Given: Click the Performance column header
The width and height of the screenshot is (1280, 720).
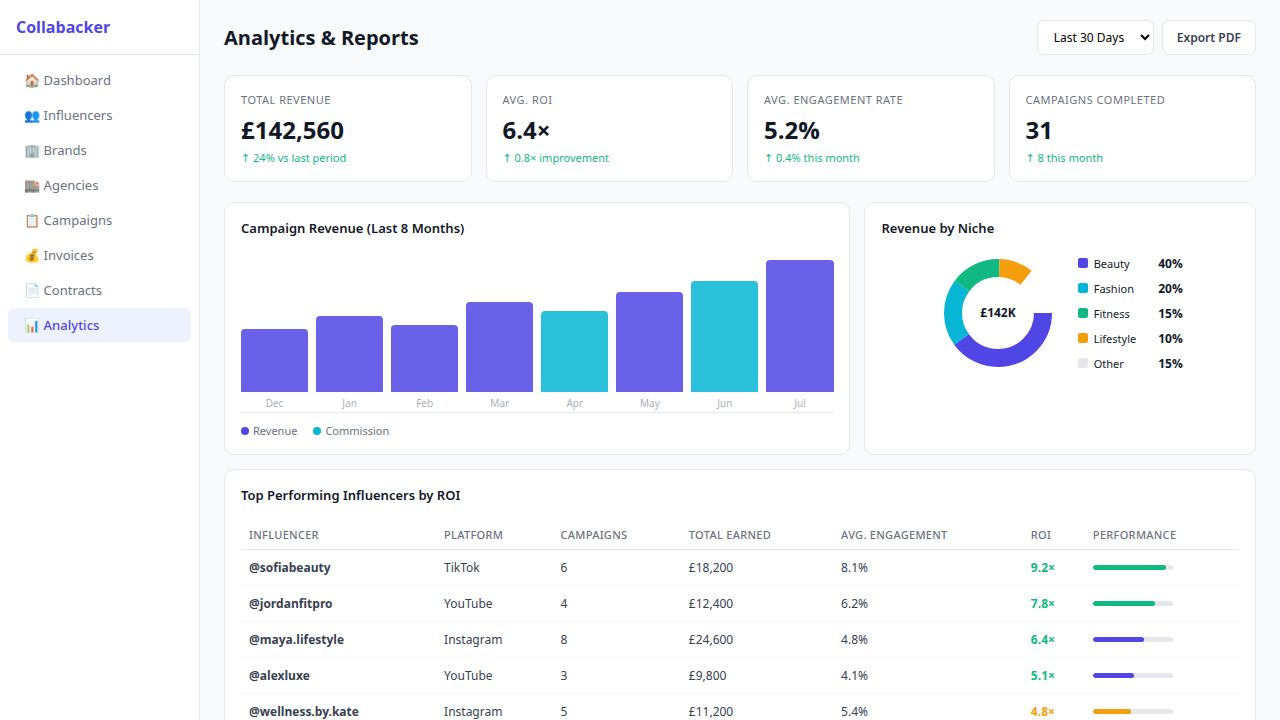Looking at the screenshot, I should click(1134, 535).
